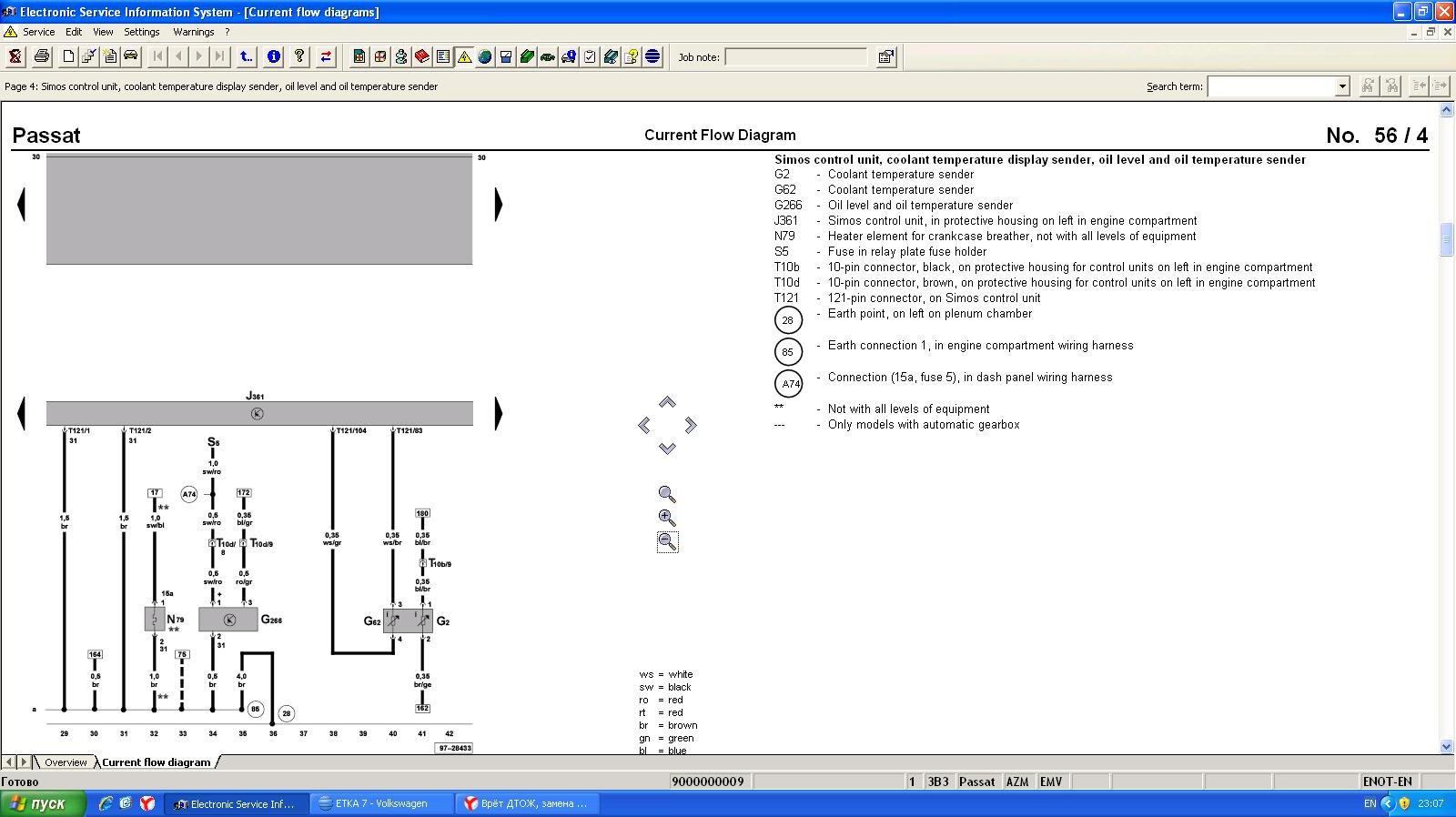Open the Settings menu
This screenshot has width=1456, height=817.
(x=141, y=32)
